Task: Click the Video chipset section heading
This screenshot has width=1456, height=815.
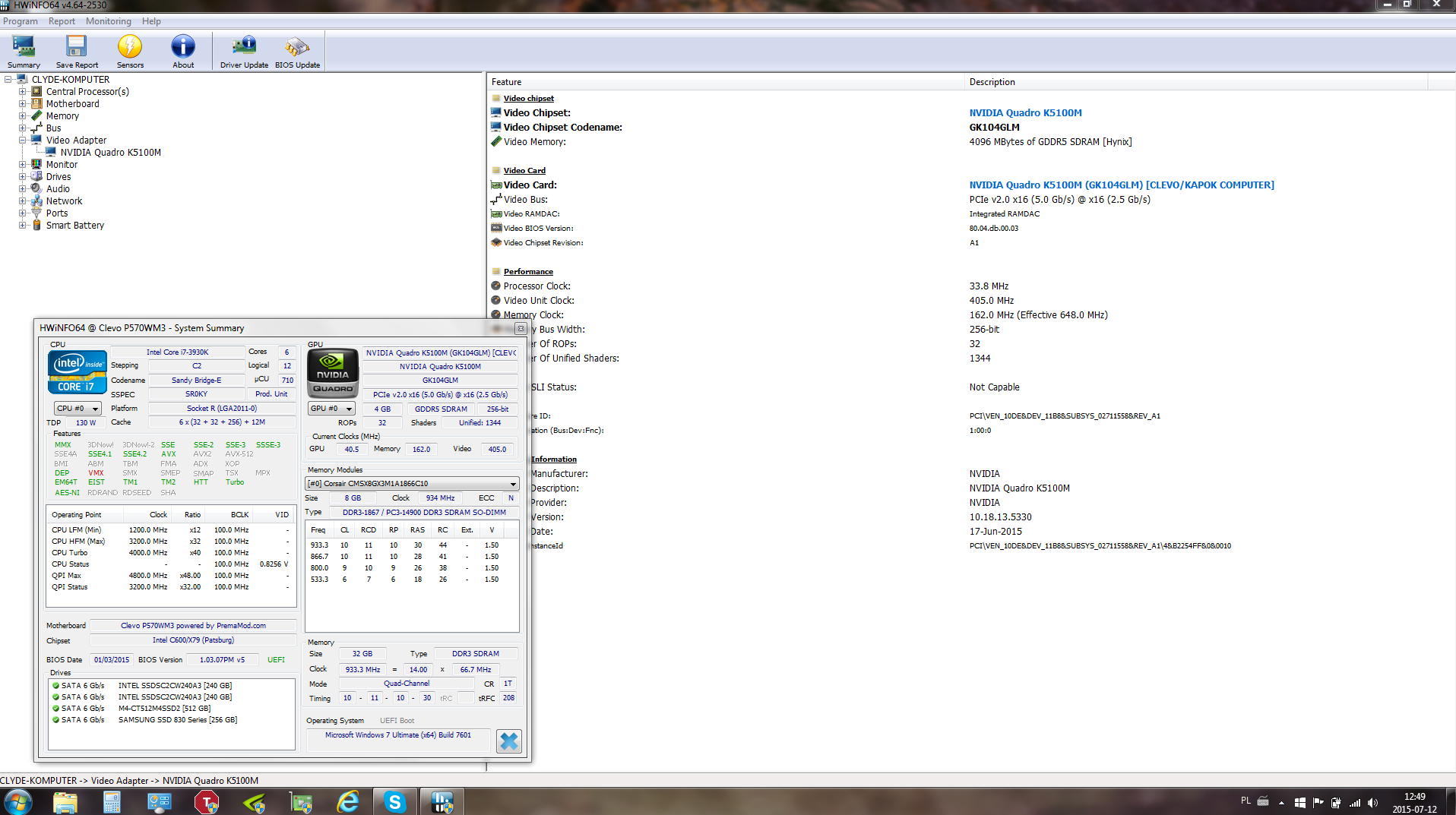Action: click(528, 99)
